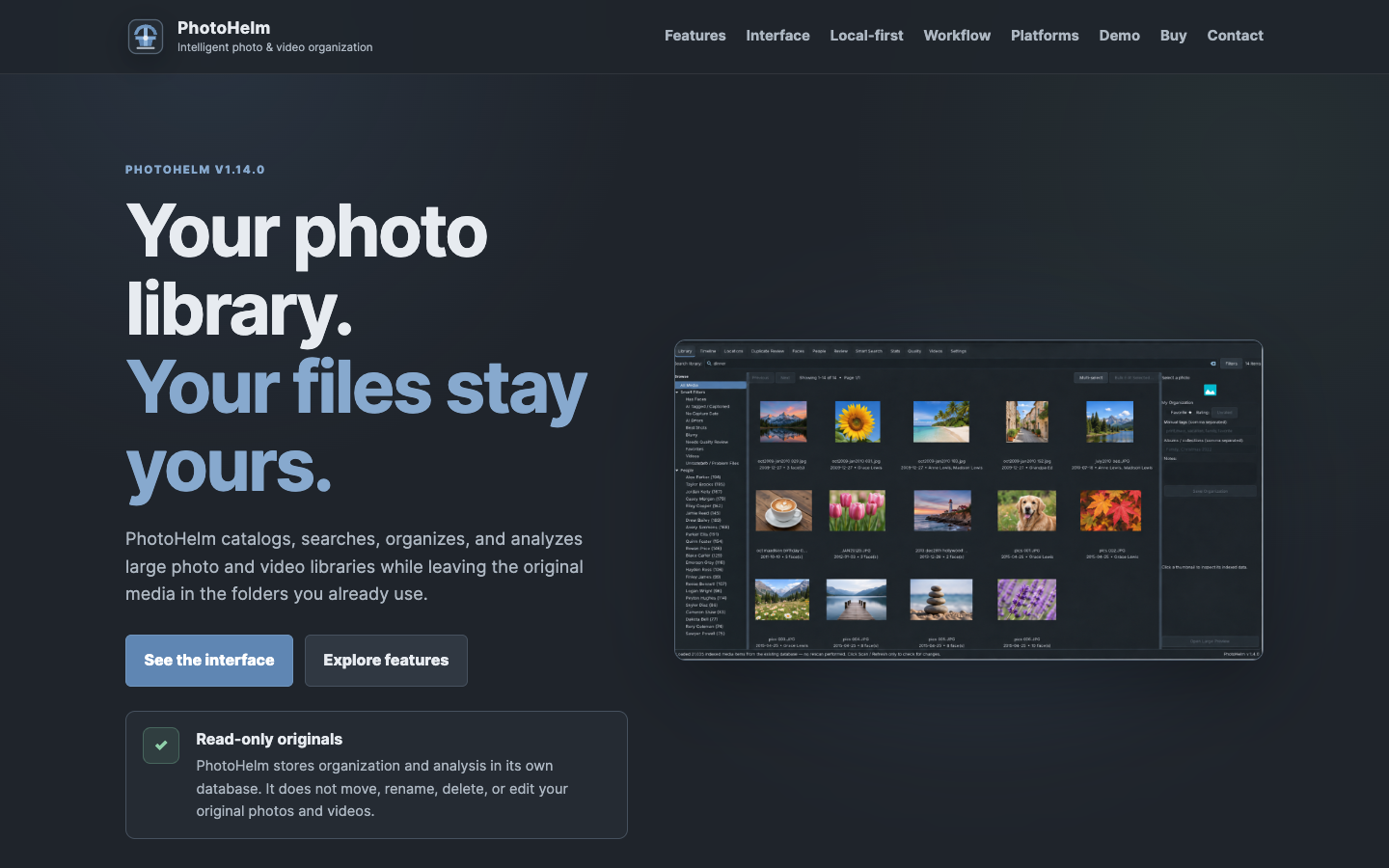Click the PhotoHelm logo icon
Screen dimensions: 1389x868
click(146, 37)
